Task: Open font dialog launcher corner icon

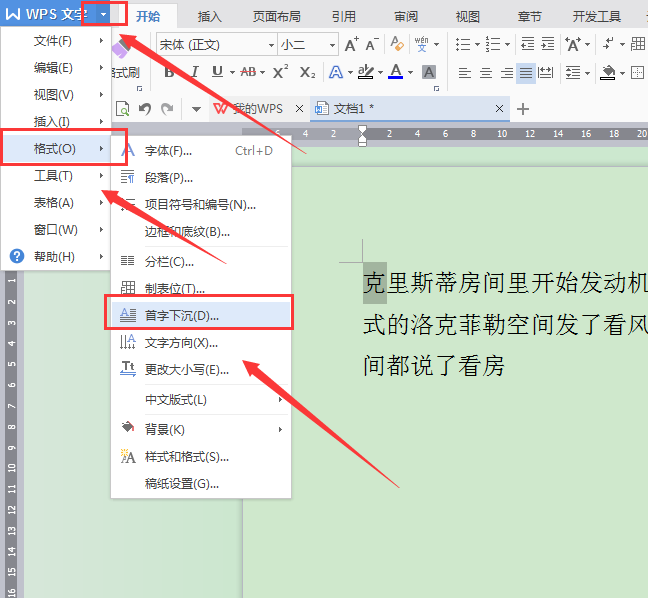Action: tap(436, 88)
